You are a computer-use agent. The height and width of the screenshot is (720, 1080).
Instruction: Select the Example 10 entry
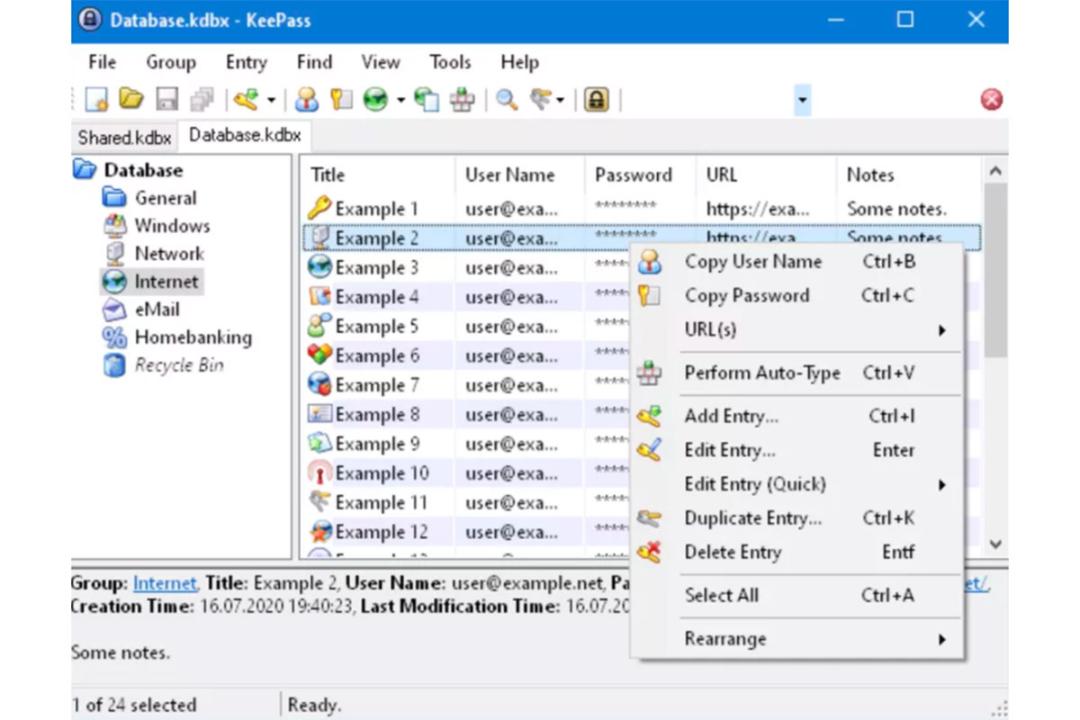381,473
